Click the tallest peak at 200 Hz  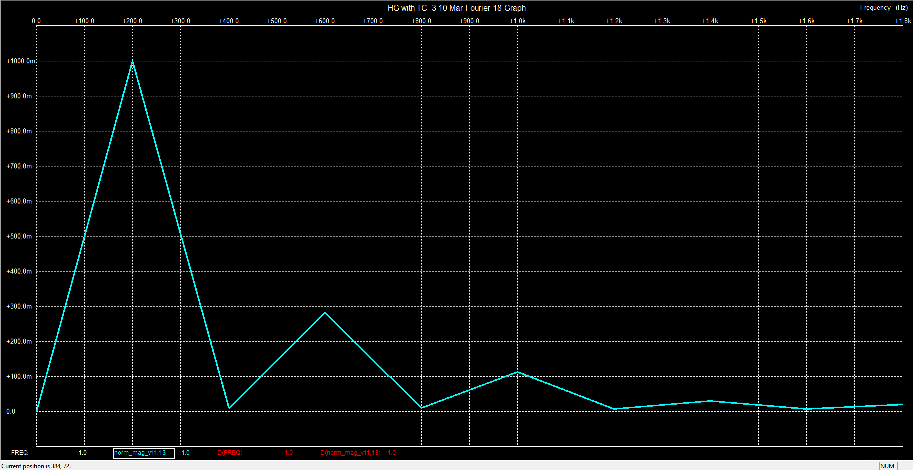click(132, 62)
